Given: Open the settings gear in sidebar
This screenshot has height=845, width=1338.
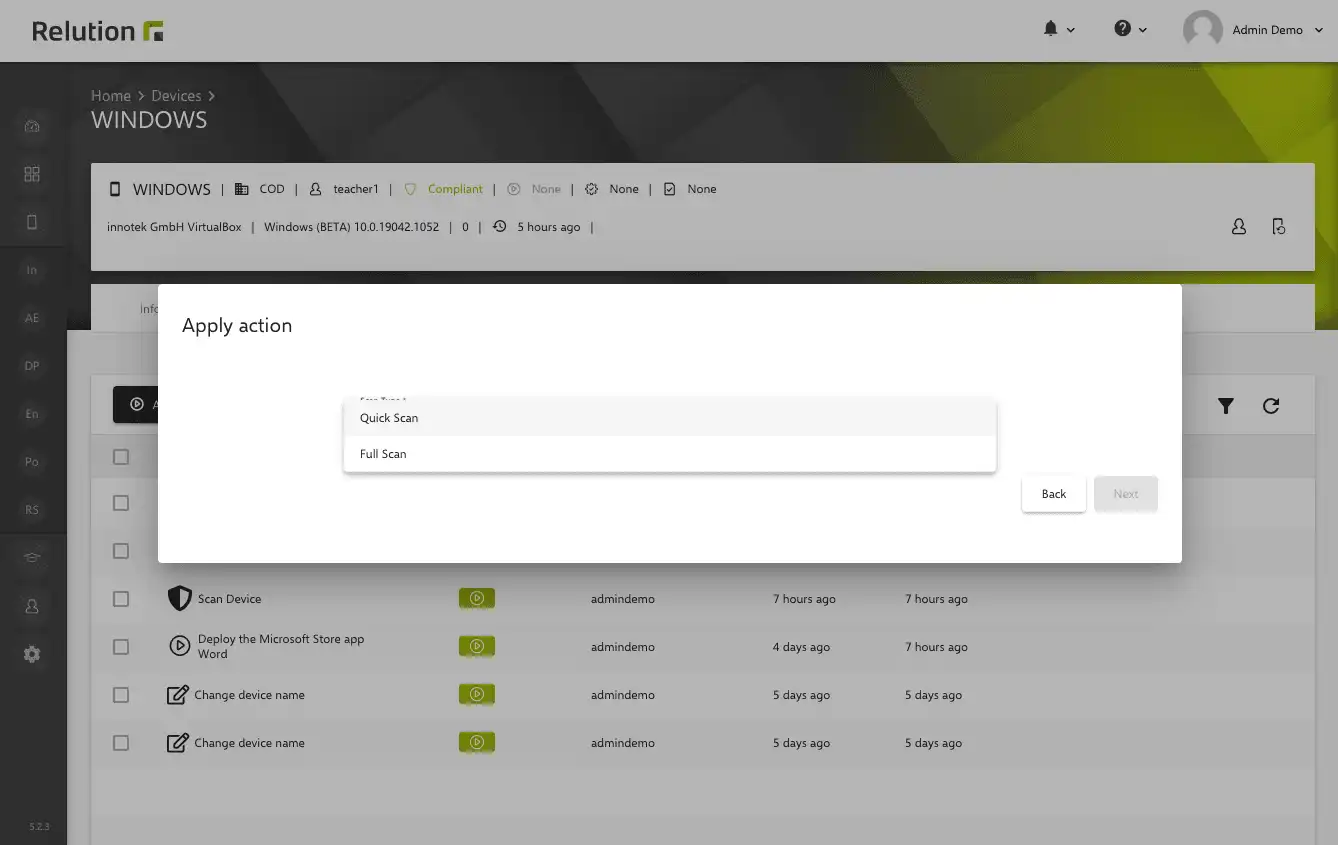Looking at the screenshot, I should click(x=32, y=654).
